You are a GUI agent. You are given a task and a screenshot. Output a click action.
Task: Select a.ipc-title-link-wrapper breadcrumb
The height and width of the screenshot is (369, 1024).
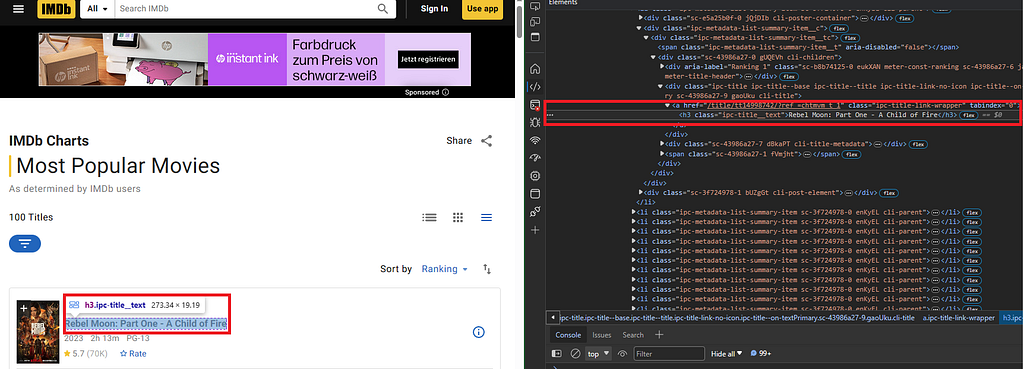(x=958, y=317)
